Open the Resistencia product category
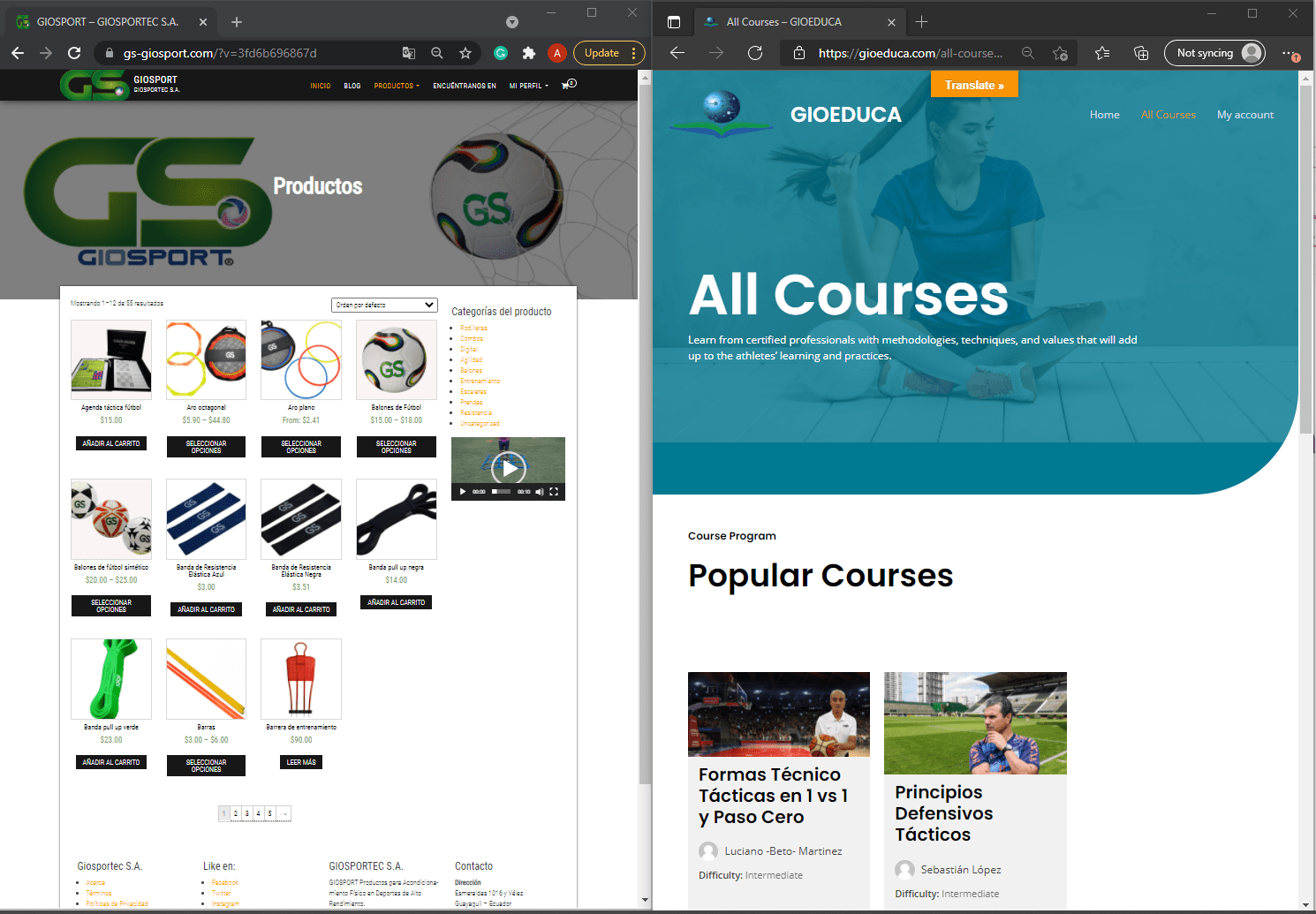1316x914 pixels. coord(475,412)
